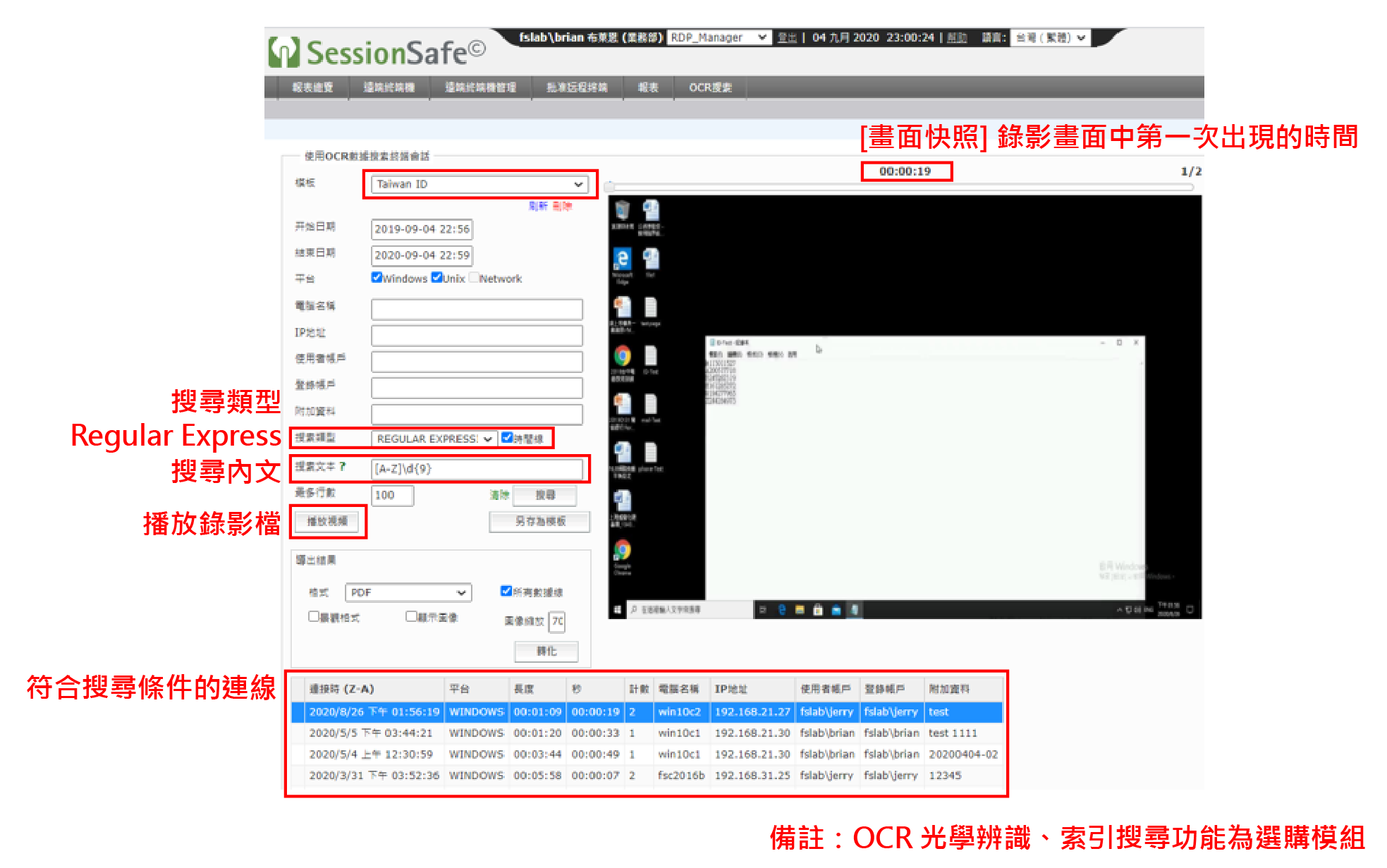Click the Microsoft Edge desktop icon in the recording
The height and width of the screenshot is (868, 1387).
622,259
